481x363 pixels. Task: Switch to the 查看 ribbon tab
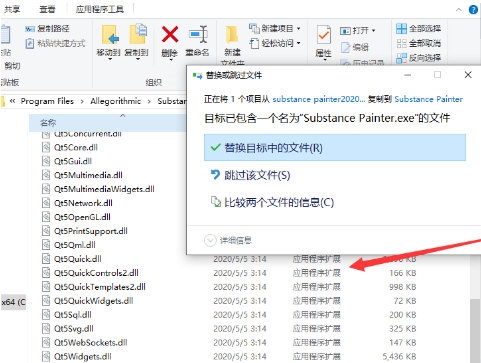[47, 9]
